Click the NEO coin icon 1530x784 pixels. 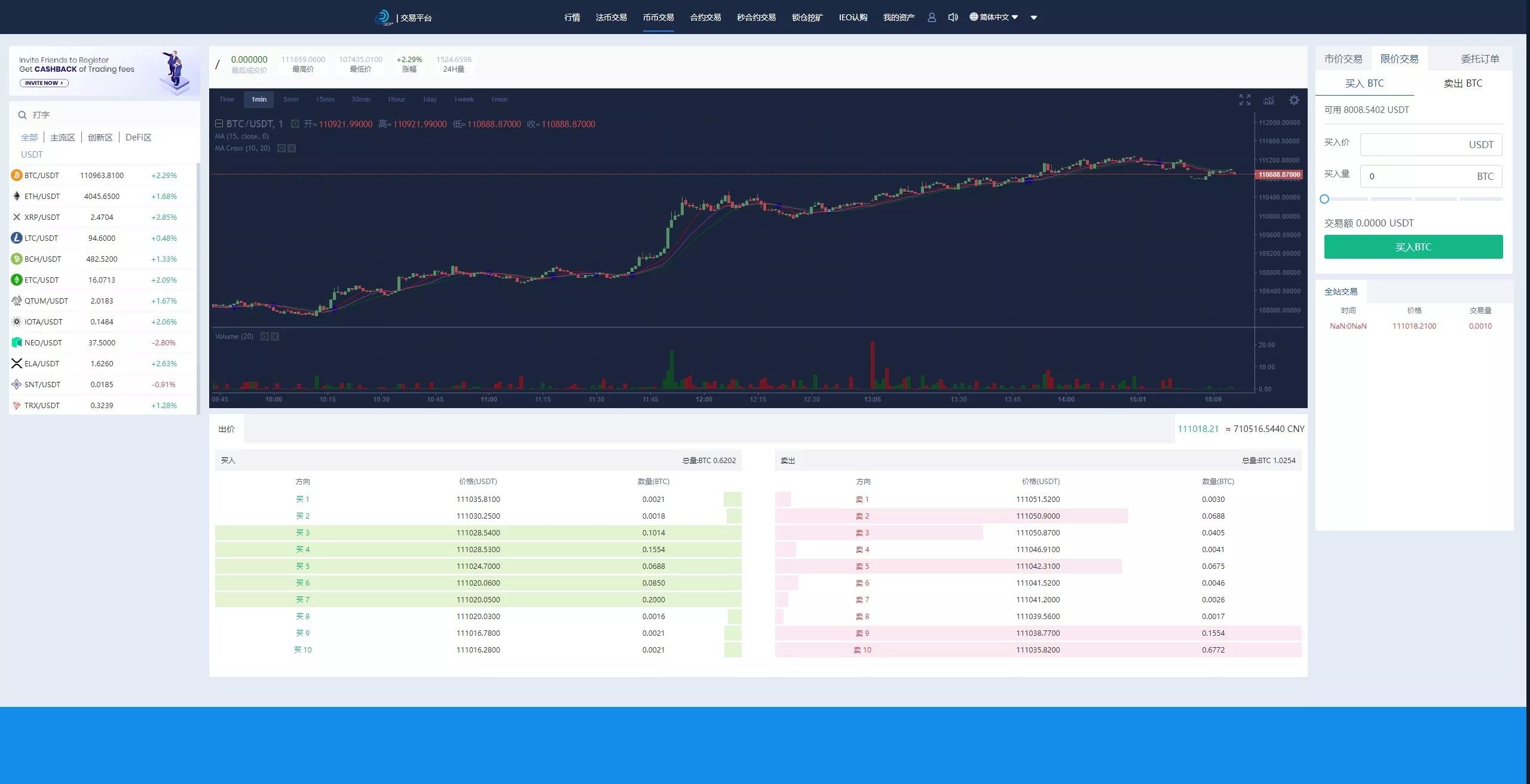click(17, 342)
